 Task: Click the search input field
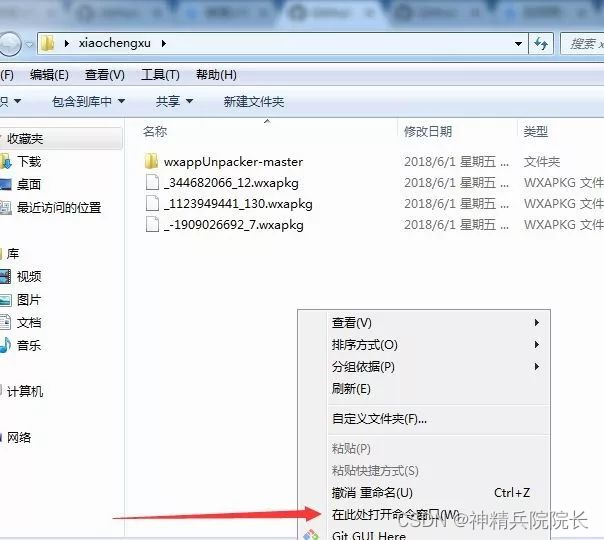point(582,44)
